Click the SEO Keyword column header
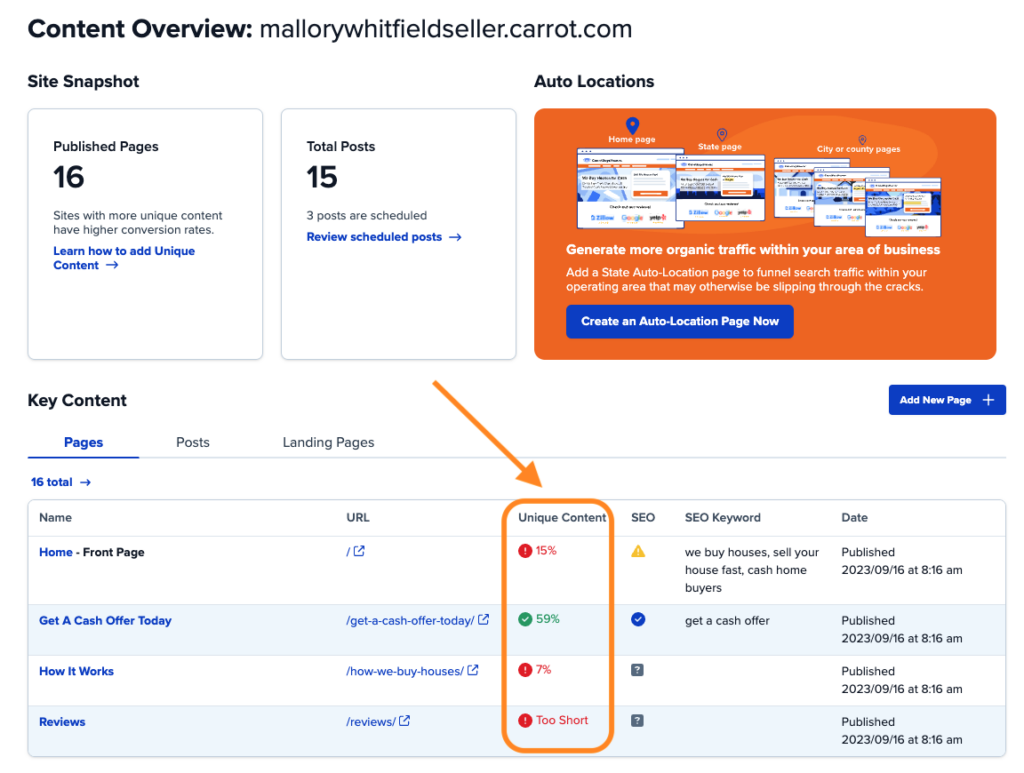Screen dimensions: 1024x773 (723, 518)
